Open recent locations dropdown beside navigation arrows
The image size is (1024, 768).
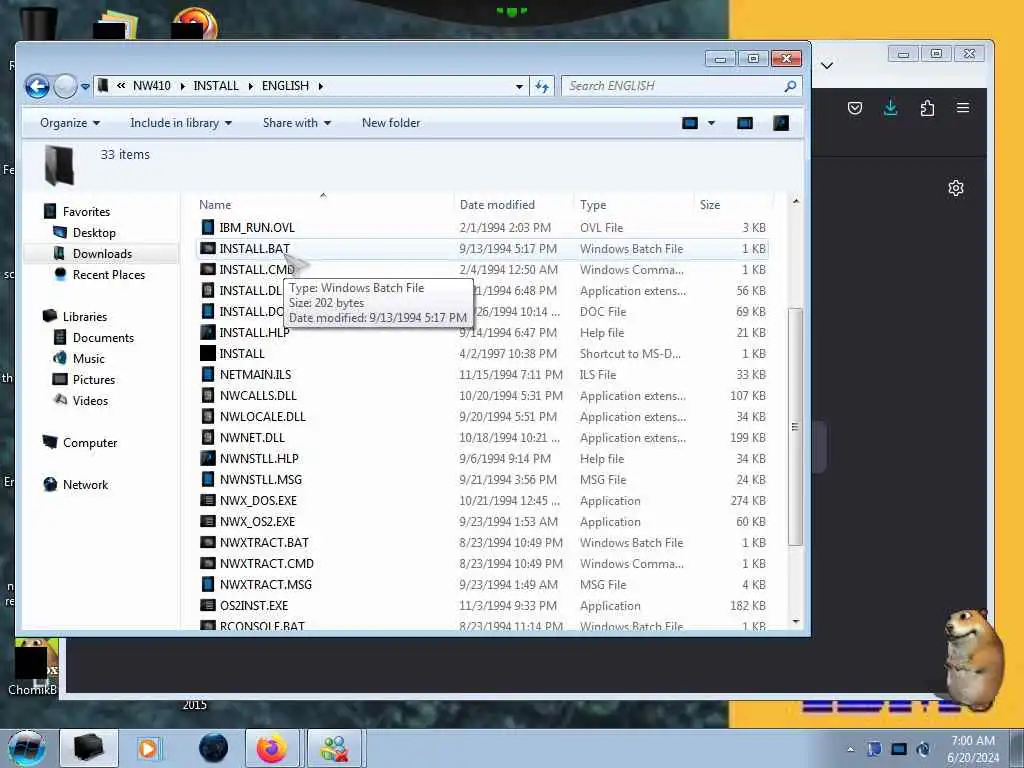pos(85,86)
